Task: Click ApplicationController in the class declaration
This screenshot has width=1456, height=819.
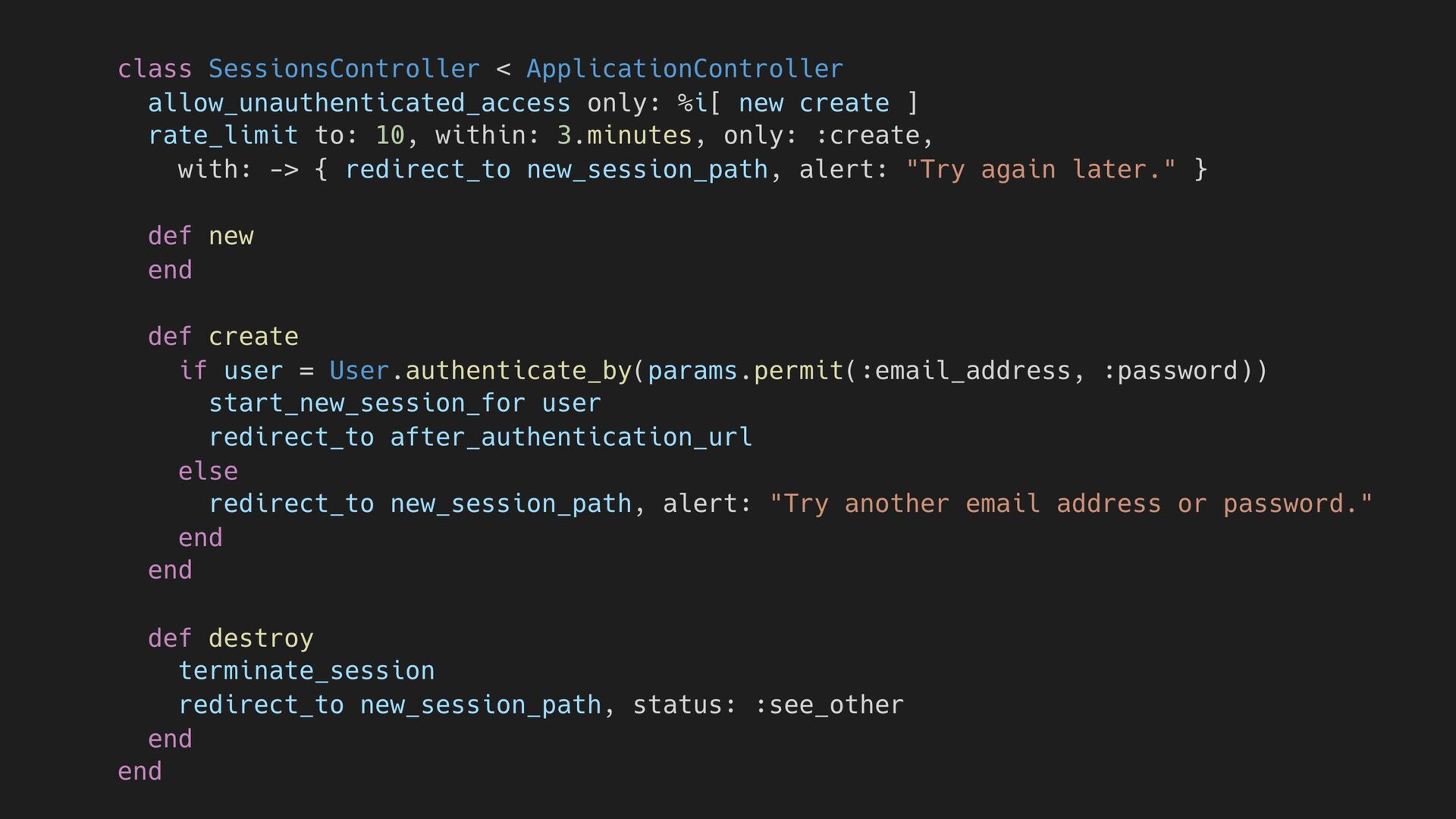Action: 685,69
